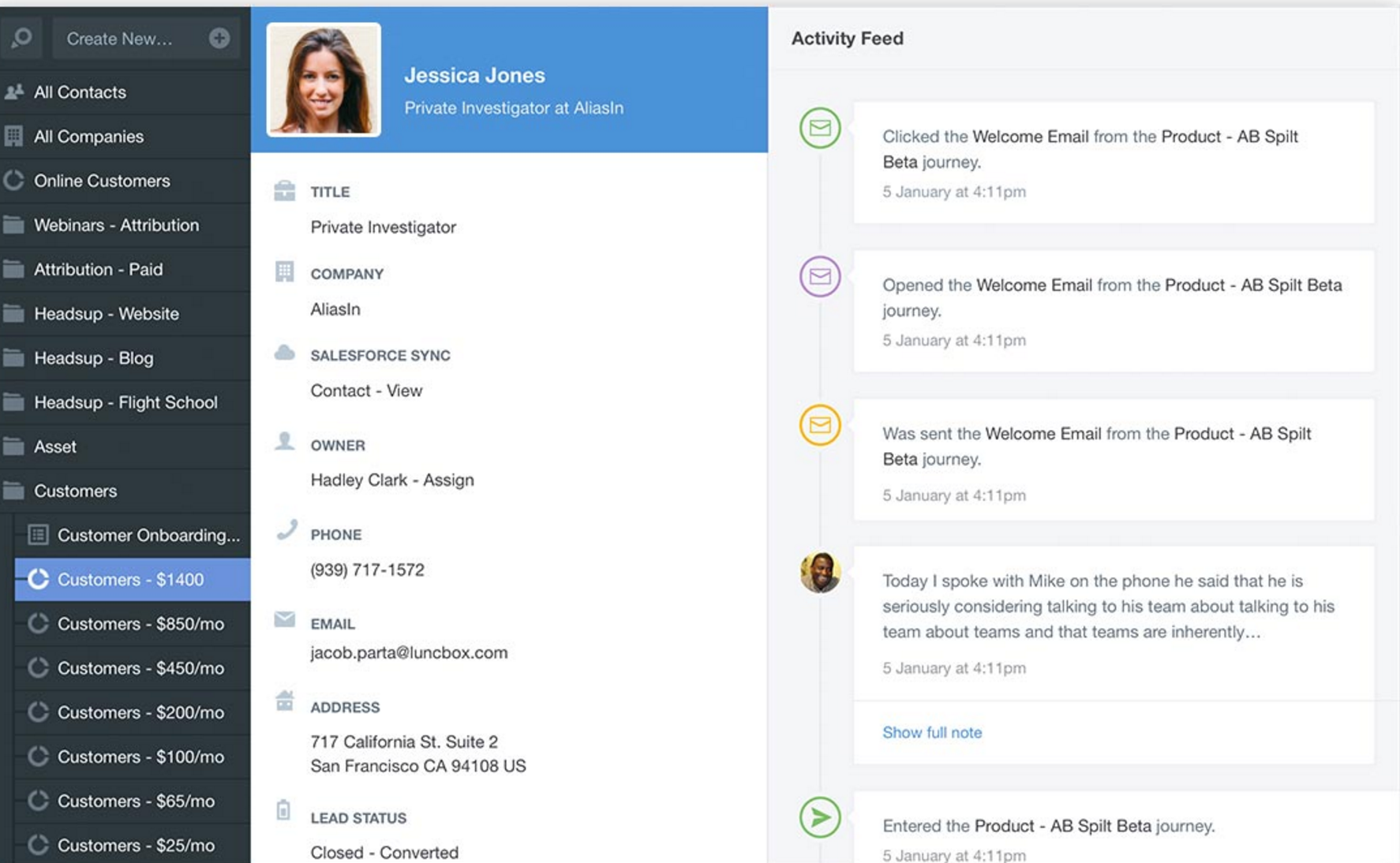
Task: Select Customers - $1400 segment
Action: point(133,579)
